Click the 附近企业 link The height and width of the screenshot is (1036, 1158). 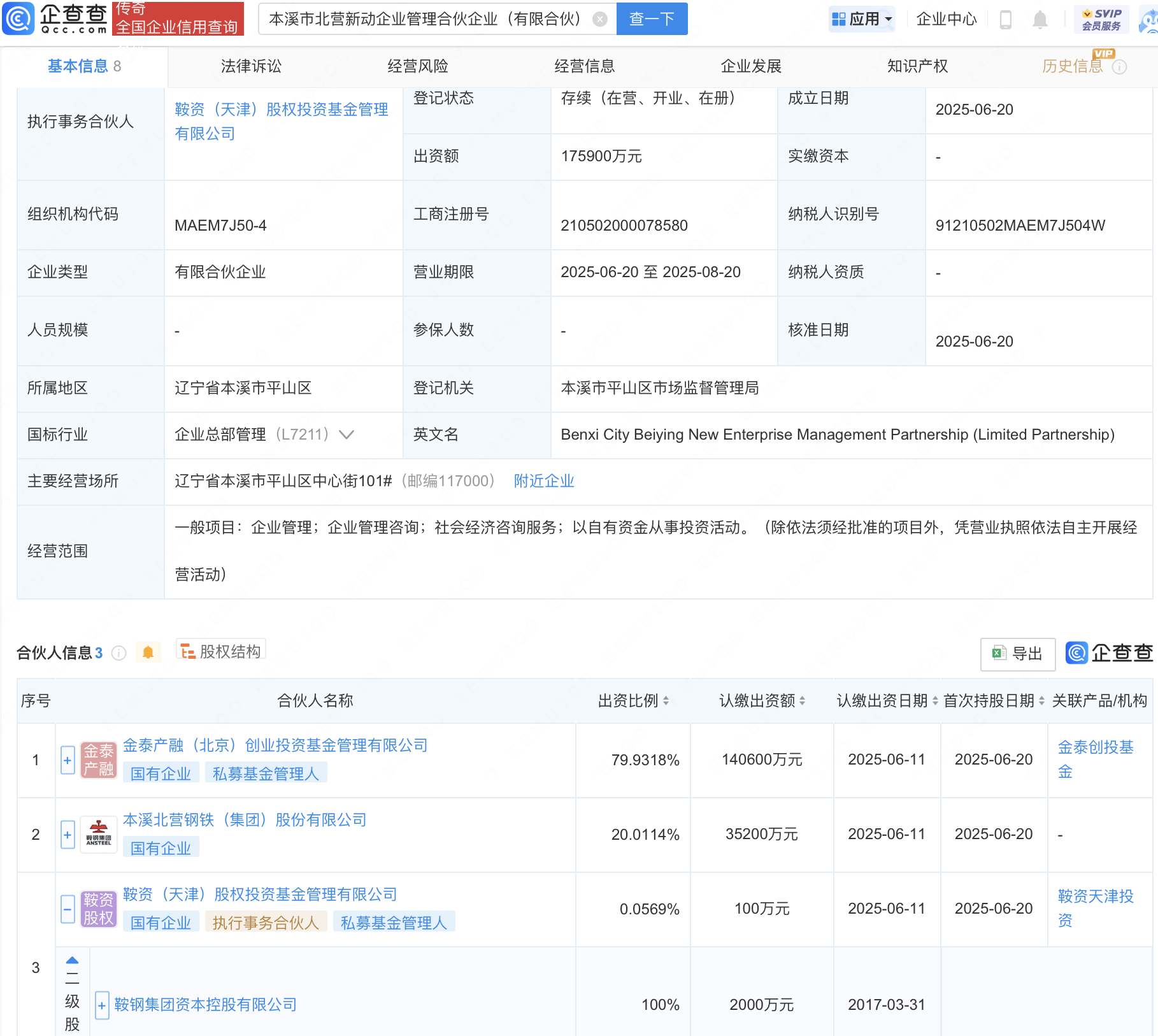pos(544,481)
